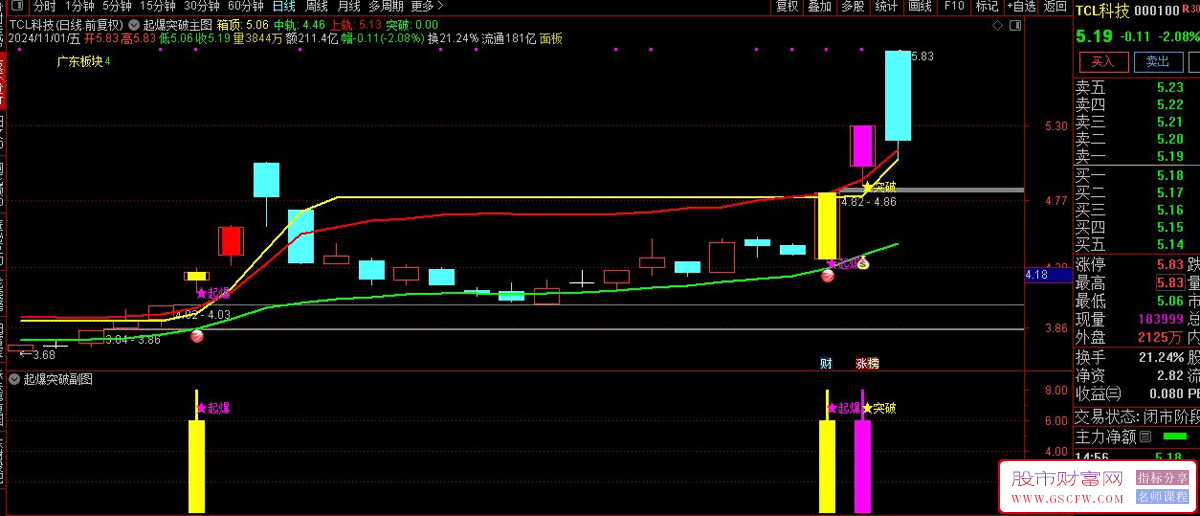Click the 000100 stock code
Viewport: 1200px width, 516px height.
(x=1157, y=10)
